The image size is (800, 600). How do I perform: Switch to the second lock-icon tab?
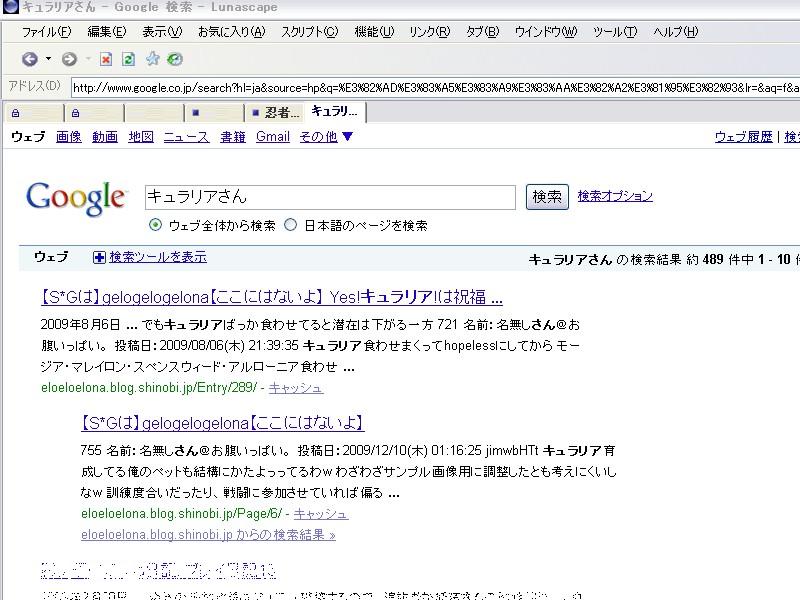pyautogui.click(x=94, y=113)
